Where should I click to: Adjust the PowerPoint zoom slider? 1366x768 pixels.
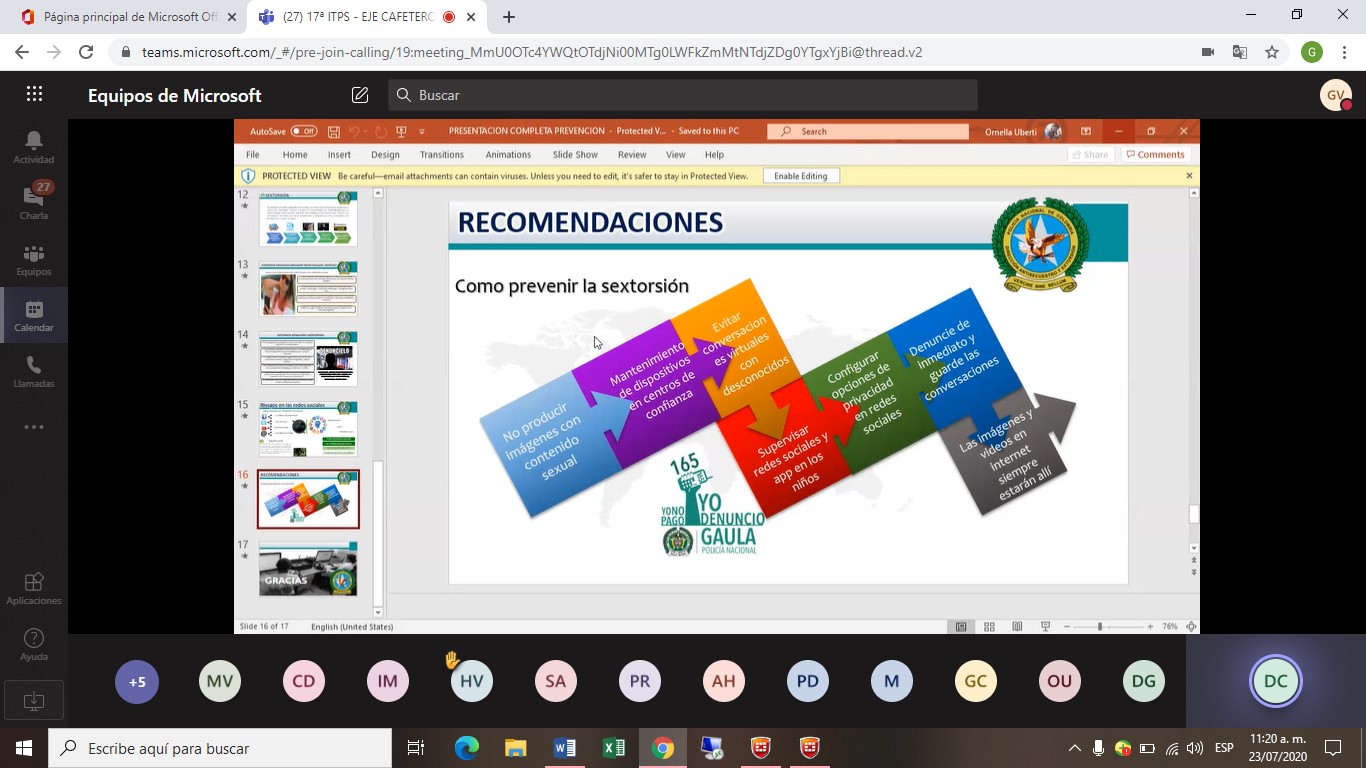[x=1100, y=627]
